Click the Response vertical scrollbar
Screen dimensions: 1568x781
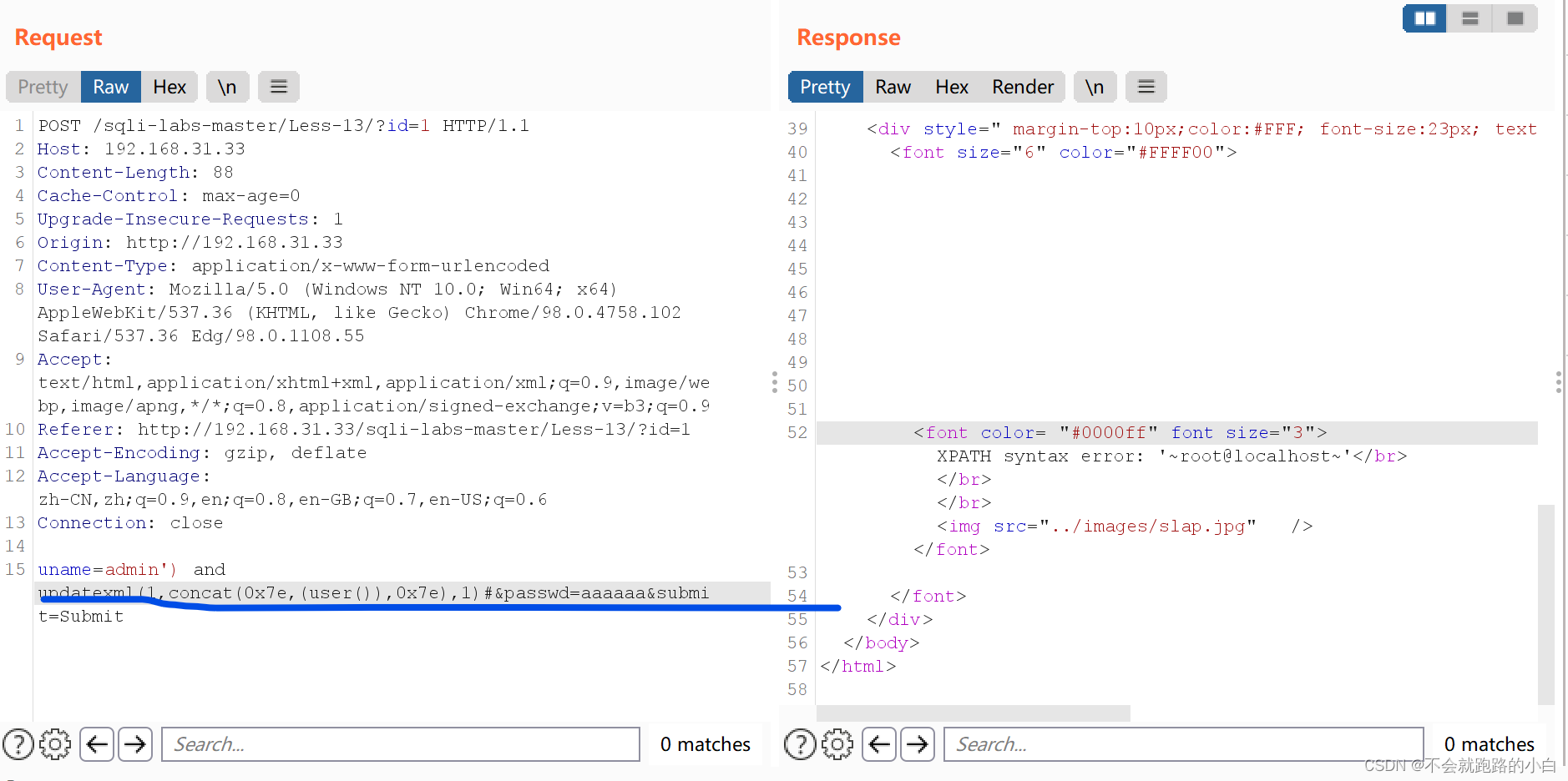click(x=1546, y=605)
